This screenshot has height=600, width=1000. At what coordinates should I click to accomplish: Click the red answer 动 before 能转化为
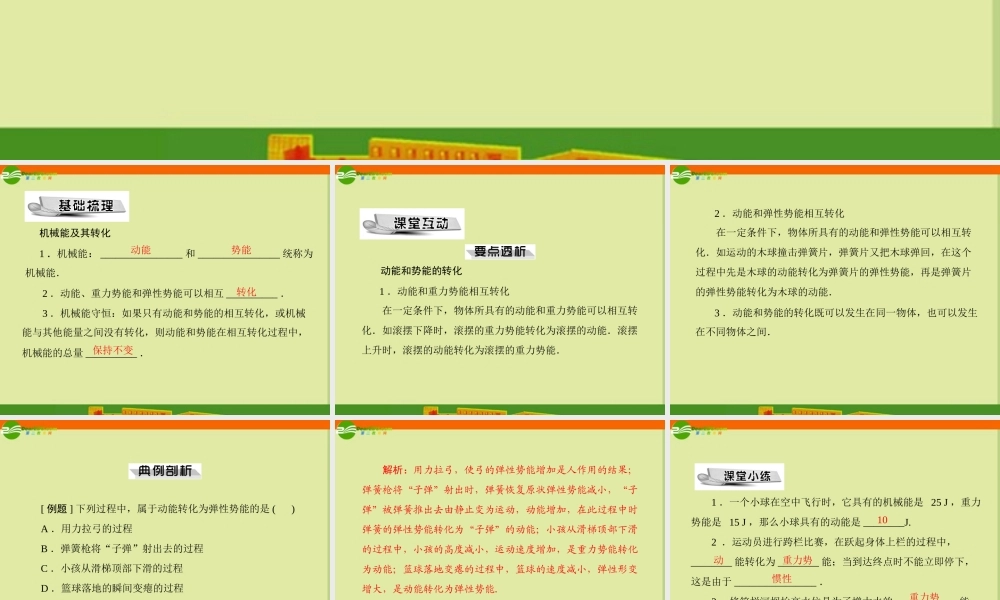(719, 560)
